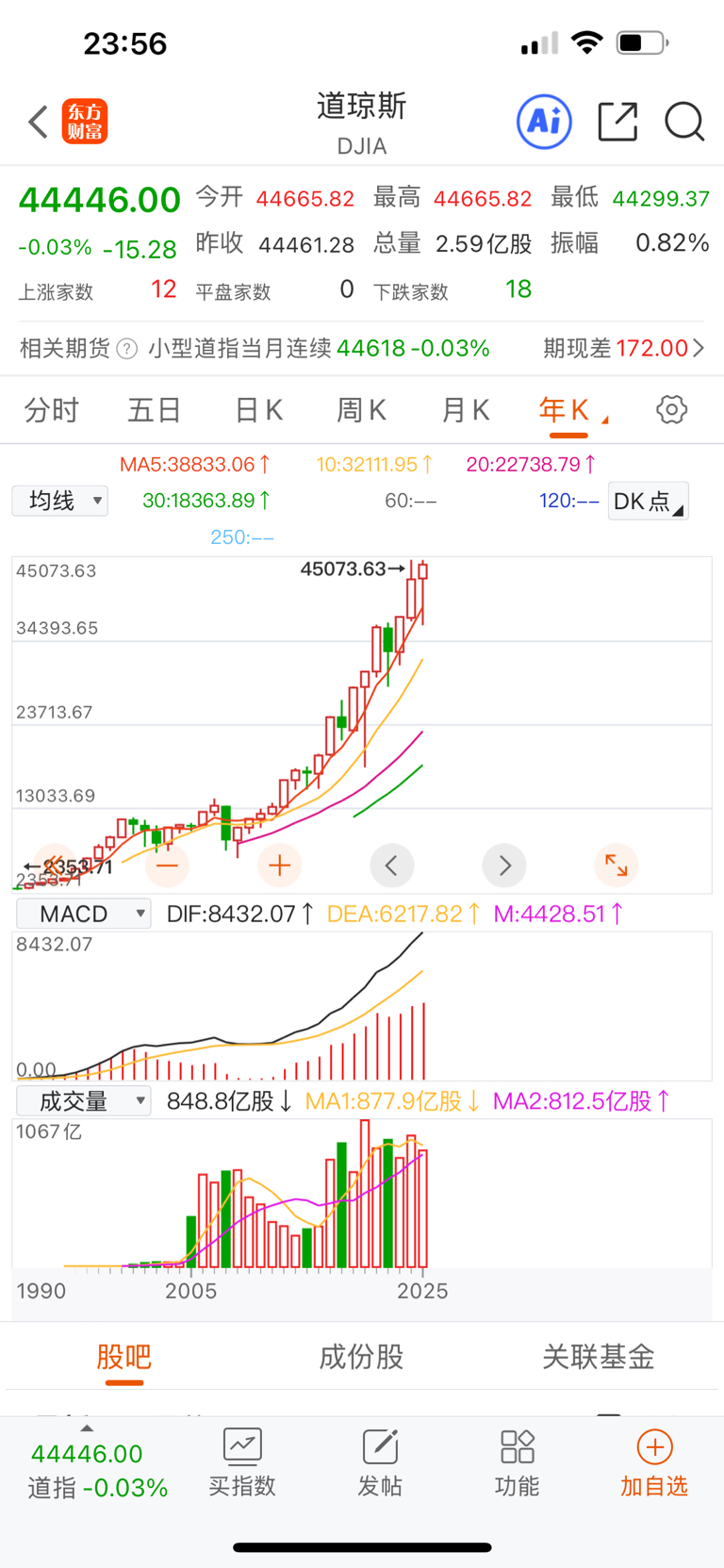724x1568 pixels.
Task: Expand chart to fullscreen icon
Action: (617, 865)
